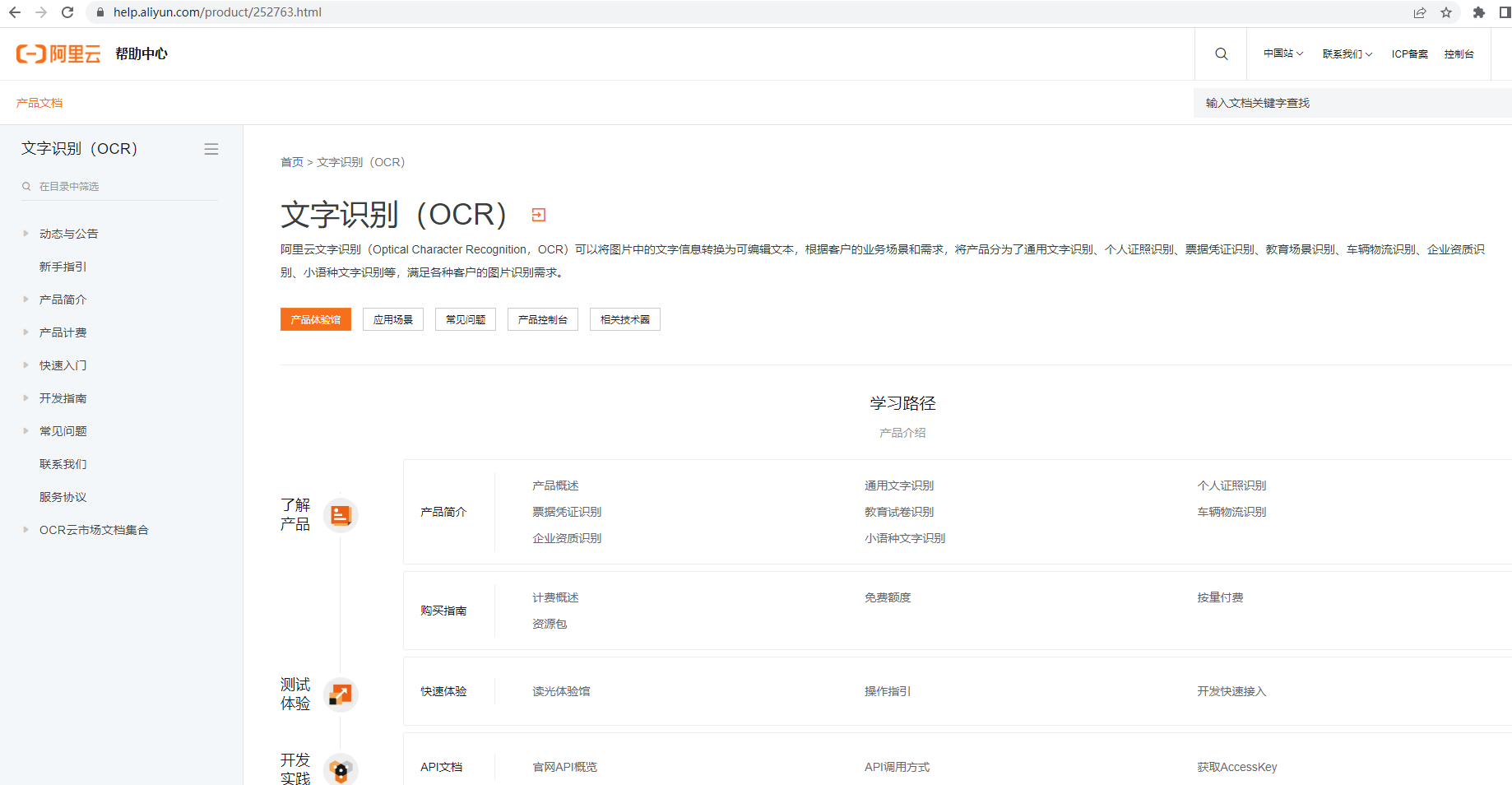Click the browser address bar URL
Image resolution: width=1512 pixels, height=785 pixels.
(x=217, y=12)
